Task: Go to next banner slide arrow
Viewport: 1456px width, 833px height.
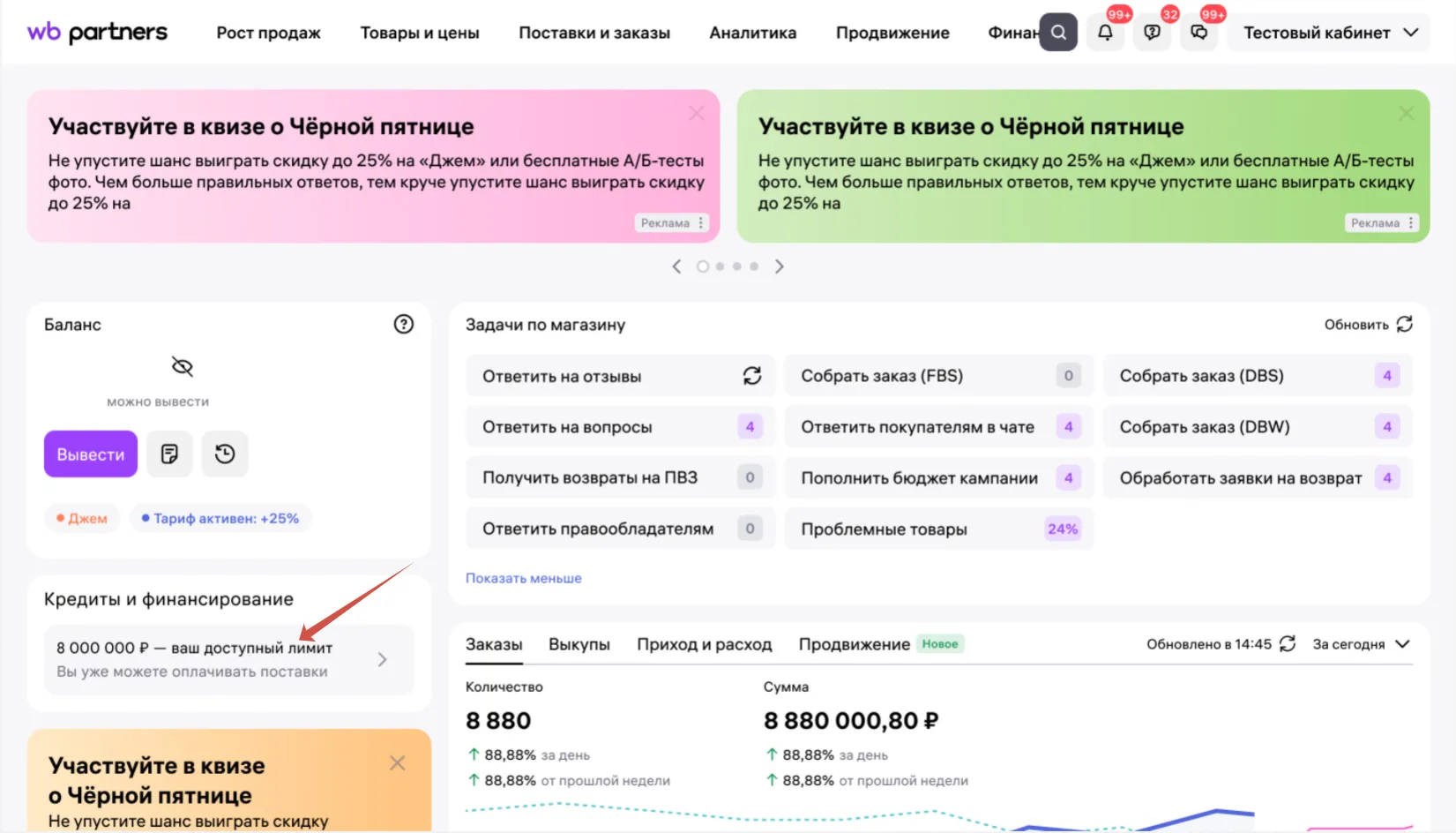Action: [780, 266]
